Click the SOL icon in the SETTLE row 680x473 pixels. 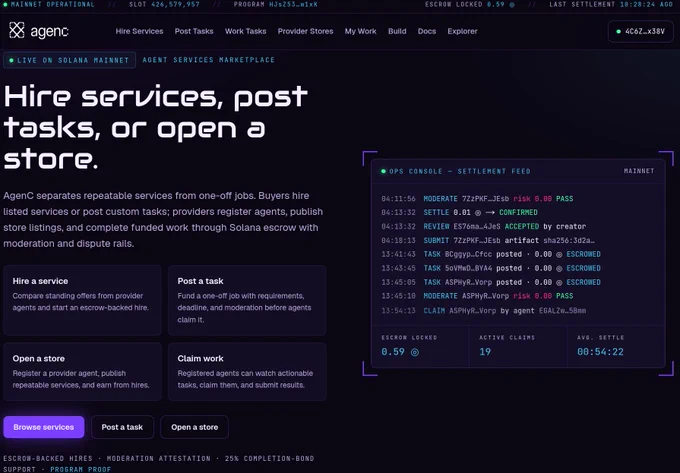(x=477, y=213)
